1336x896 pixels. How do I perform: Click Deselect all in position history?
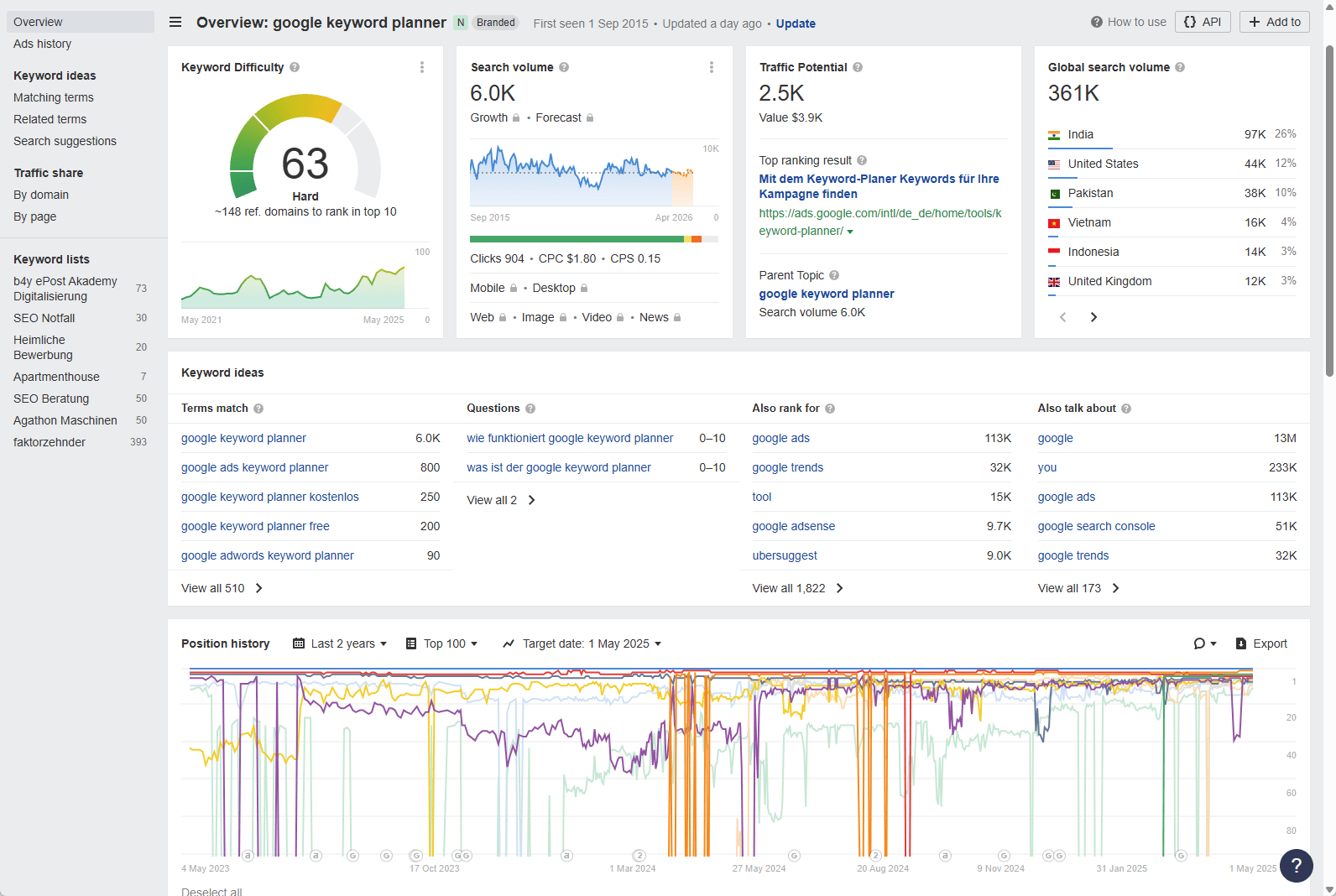211,891
